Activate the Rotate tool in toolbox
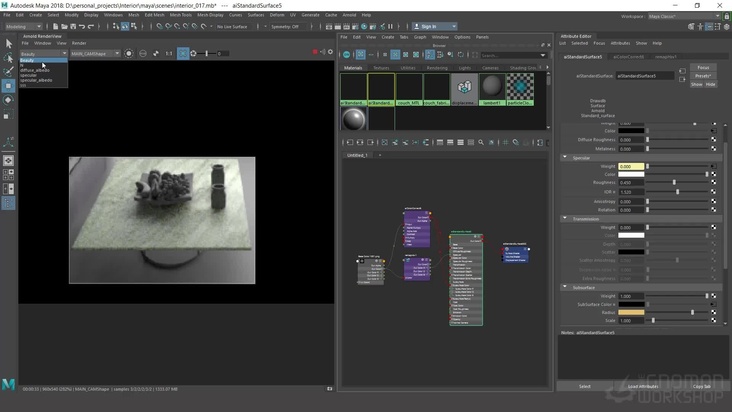 [8, 100]
